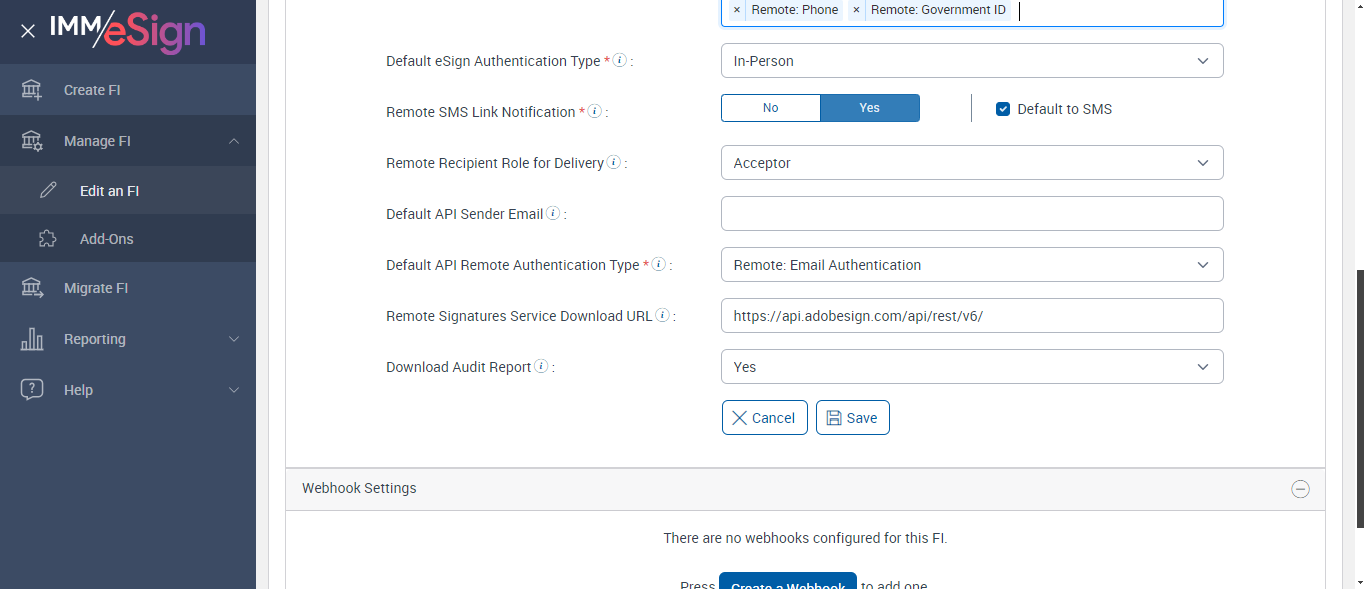Uncheck the Default to SMS checkbox

click(x=1003, y=109)
